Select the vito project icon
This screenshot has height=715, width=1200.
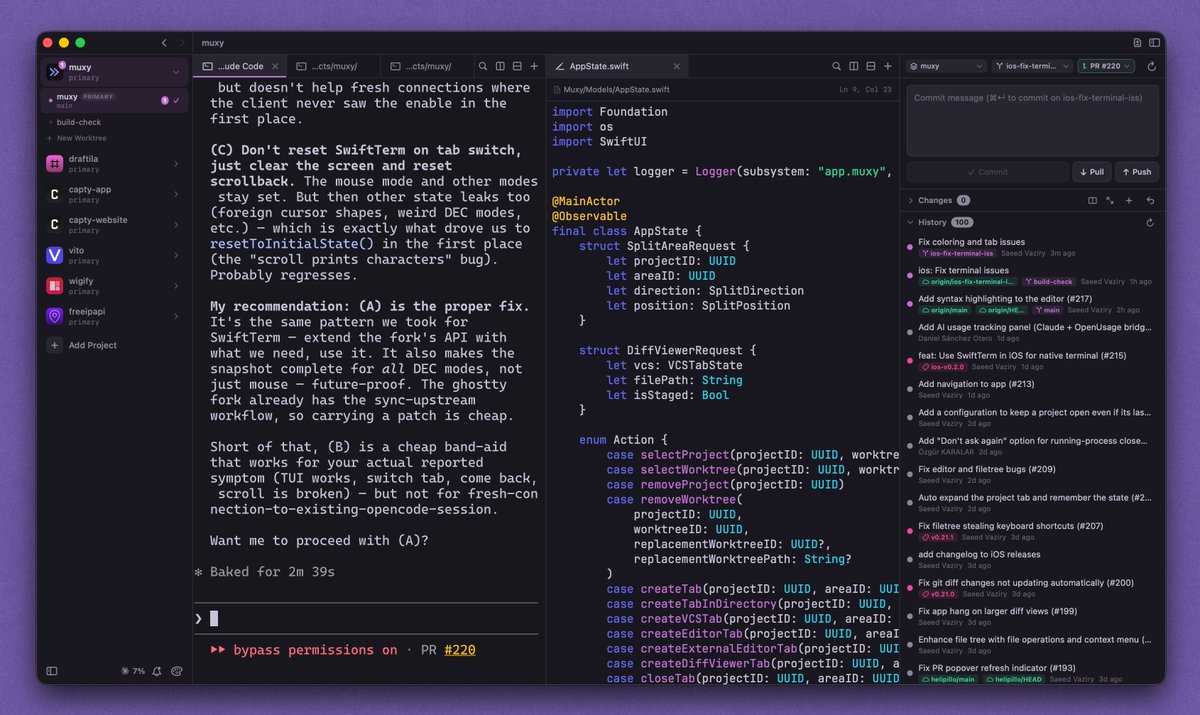pos(54,255)
